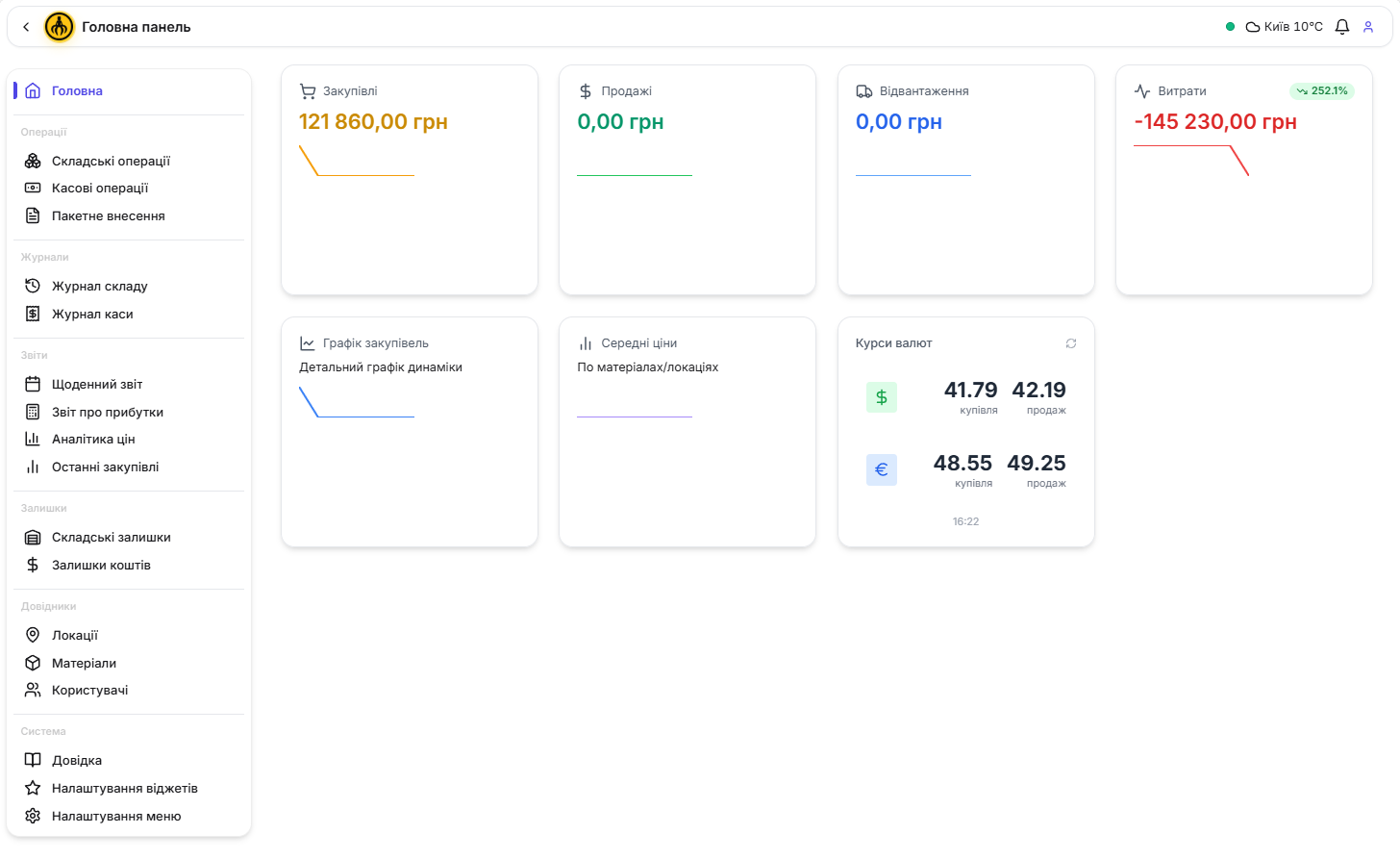Viewport: 1400px width, 859px height.
Task: Click the Київ weather cloud icon
Action: coord(1253,27)
